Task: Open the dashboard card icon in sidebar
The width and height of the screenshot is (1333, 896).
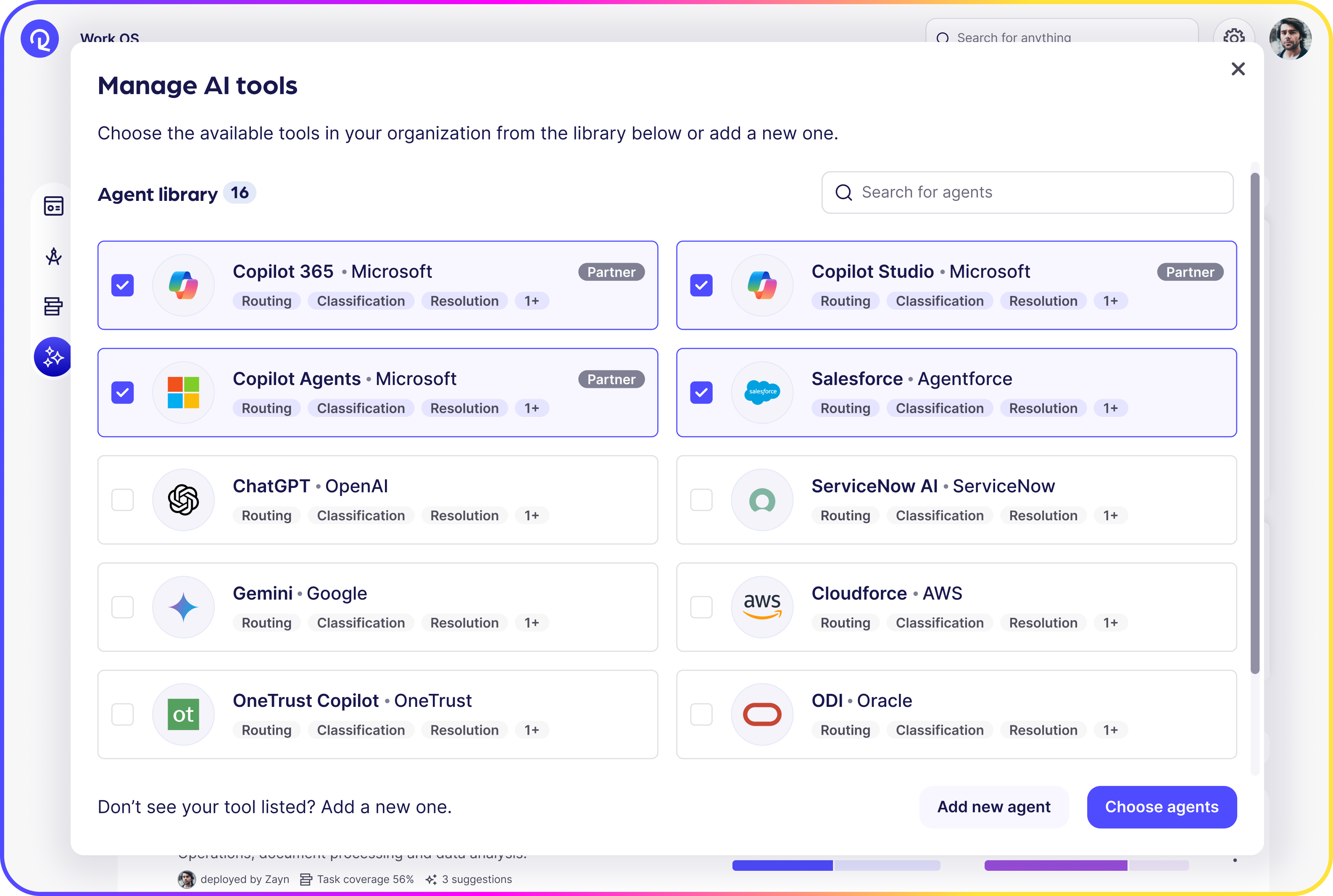Action: tap(54, 206)
